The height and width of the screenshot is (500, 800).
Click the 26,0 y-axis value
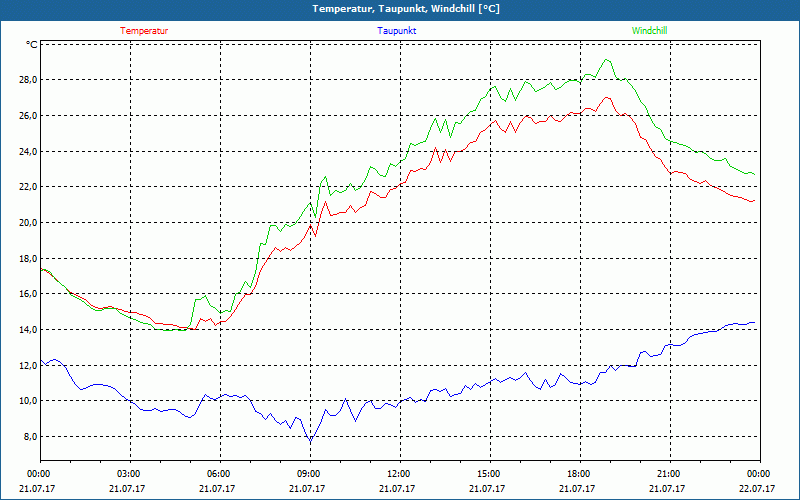tap(29, 116)
